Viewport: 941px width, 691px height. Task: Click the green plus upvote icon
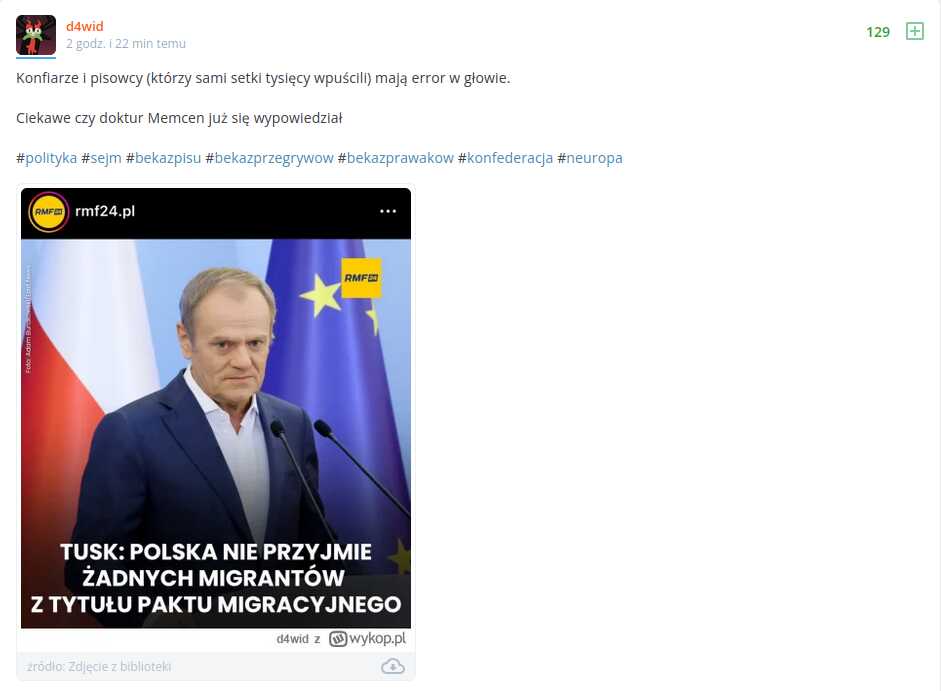point(914,31)
